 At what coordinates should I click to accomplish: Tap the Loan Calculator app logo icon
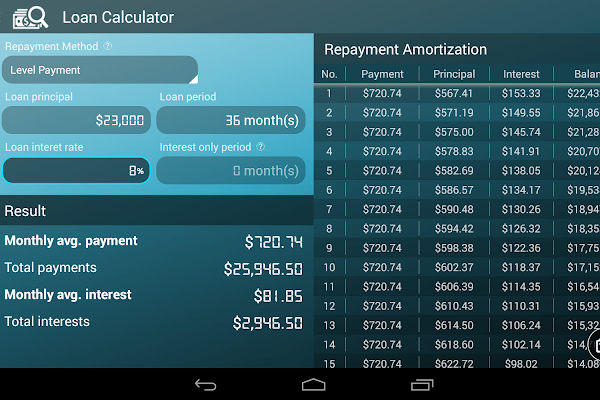pos(31,18)
